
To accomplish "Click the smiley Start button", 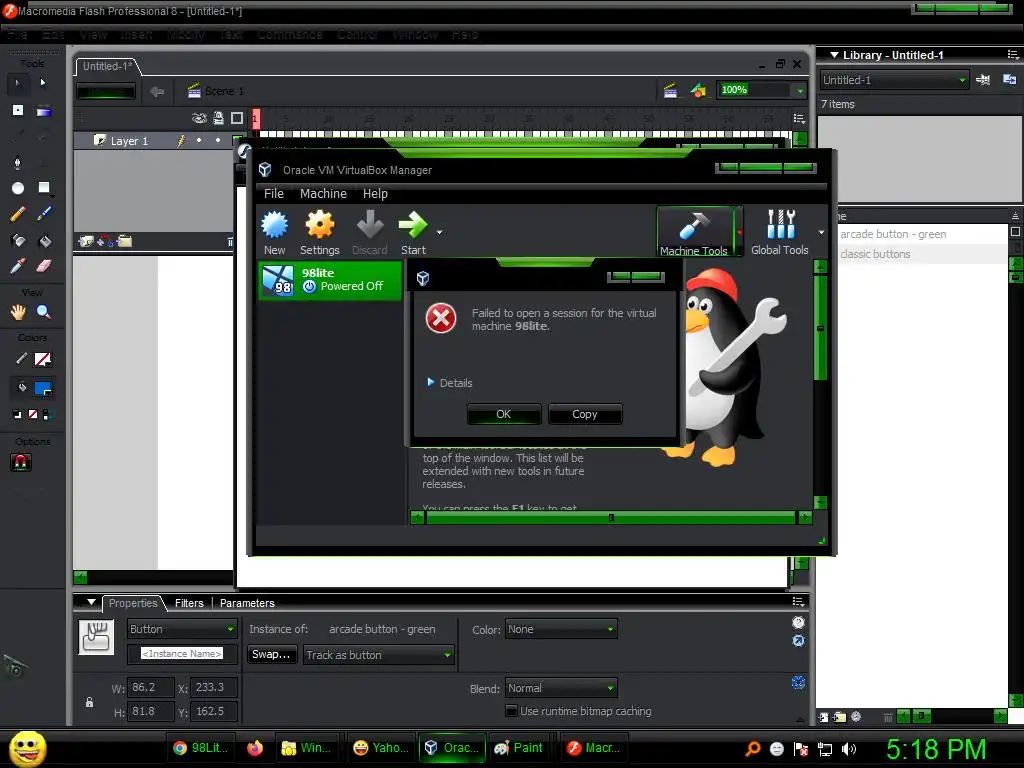I will [x=27, y=748].
